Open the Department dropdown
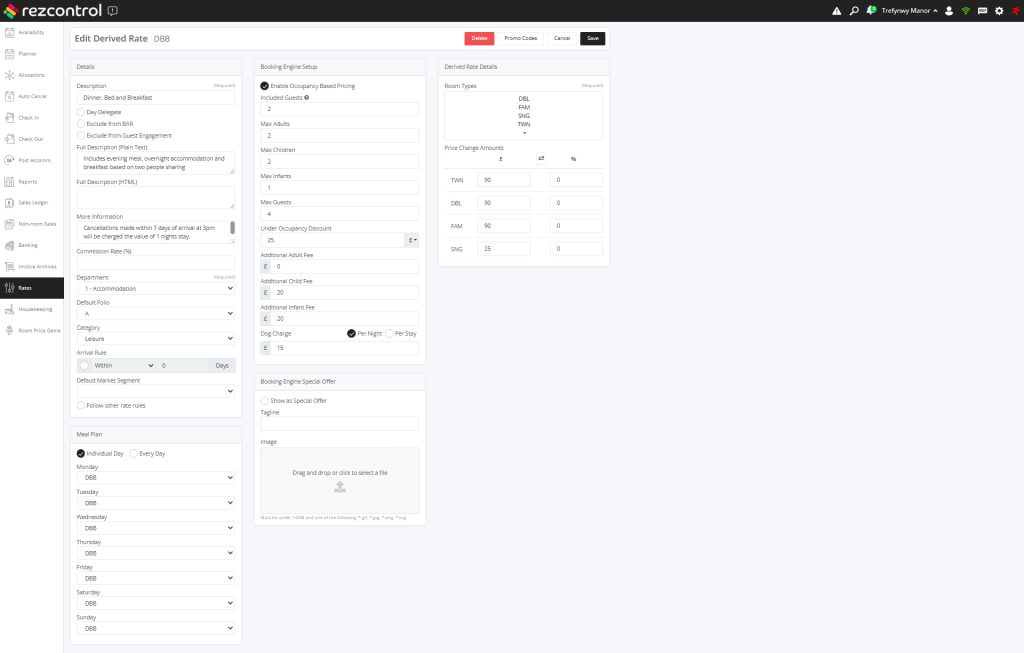The width and height of the screenshot is (1024, 653). pyautogui.click(x=156, y=288)
